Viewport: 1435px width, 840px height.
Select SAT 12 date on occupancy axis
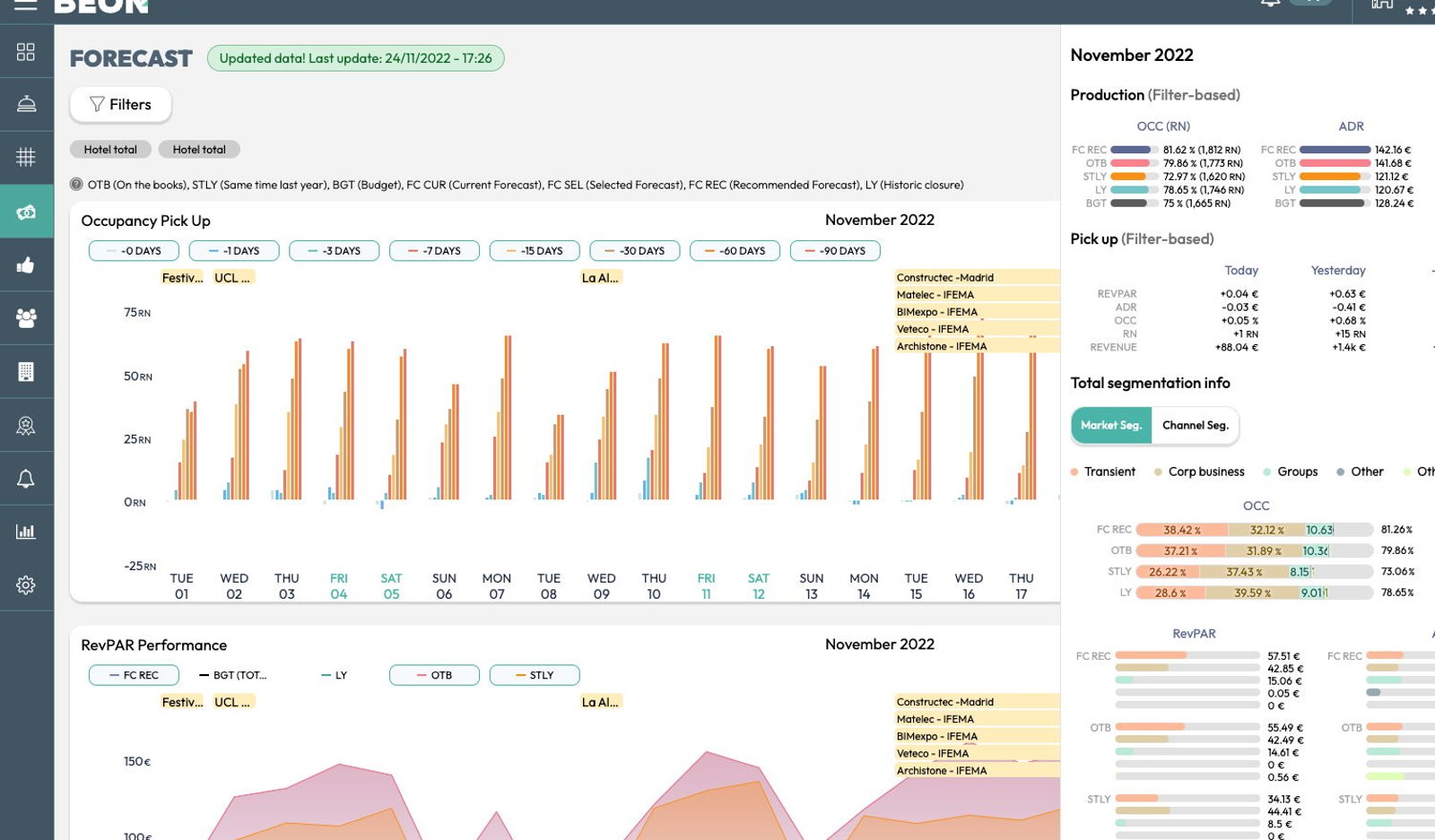pyautogui.click(x=759, y=586)
